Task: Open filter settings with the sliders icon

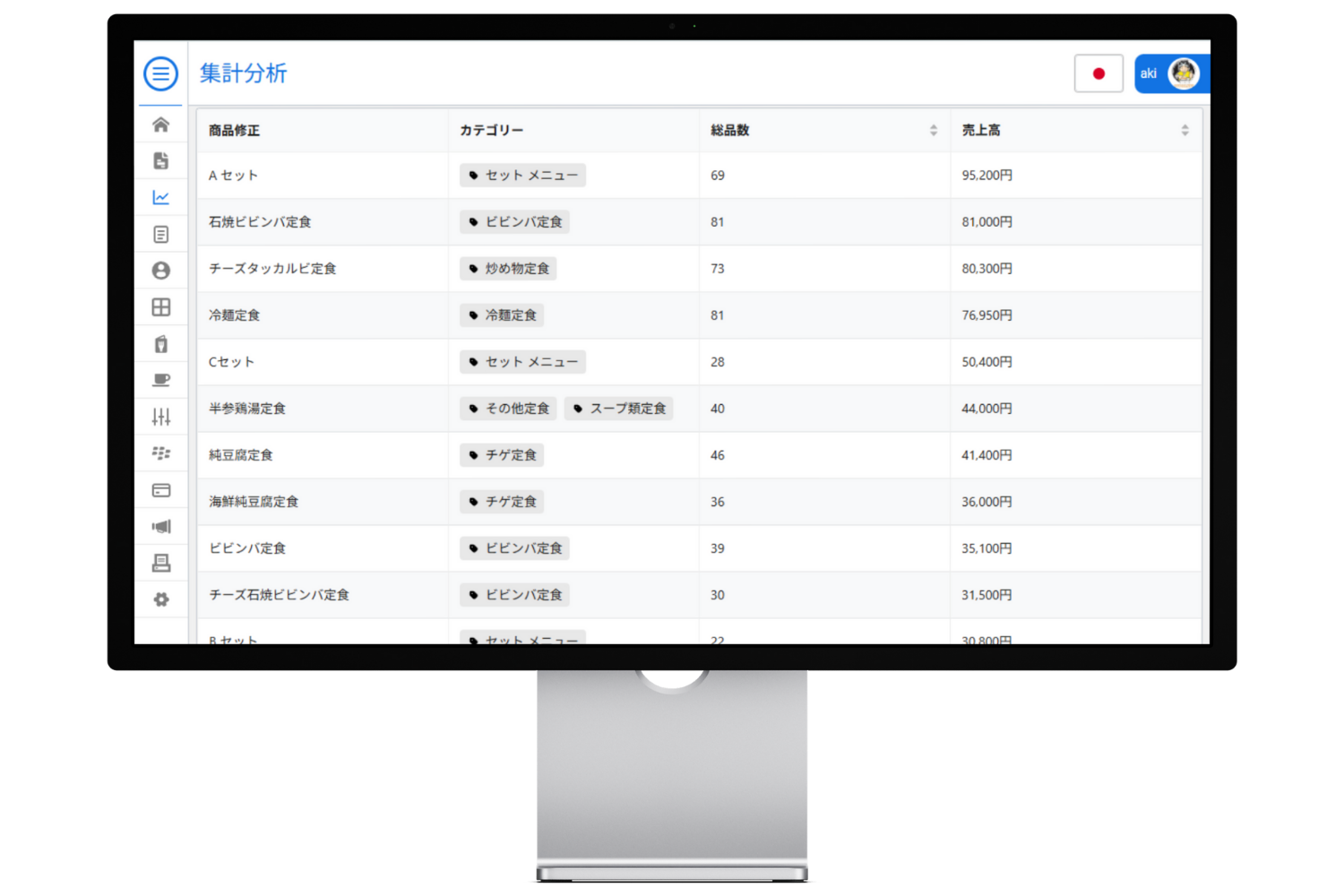Action: 161,416
